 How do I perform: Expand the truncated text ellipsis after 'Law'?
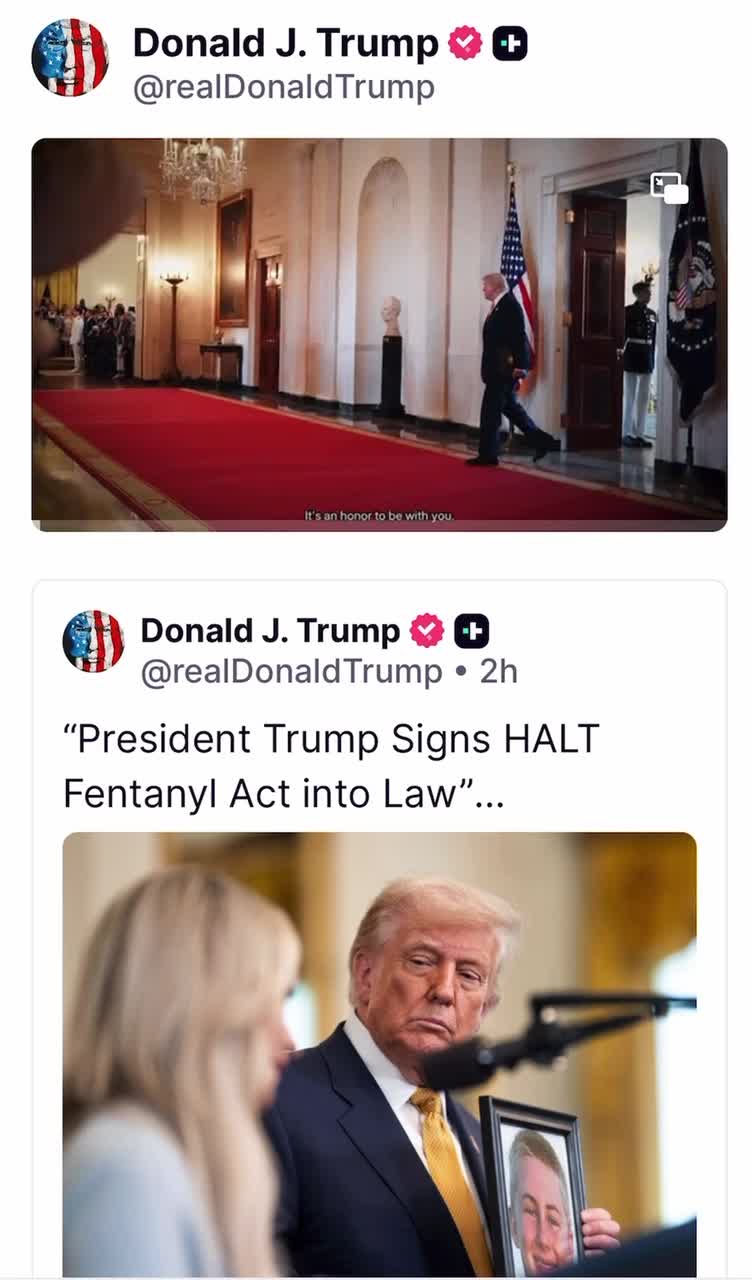[490, 794]
